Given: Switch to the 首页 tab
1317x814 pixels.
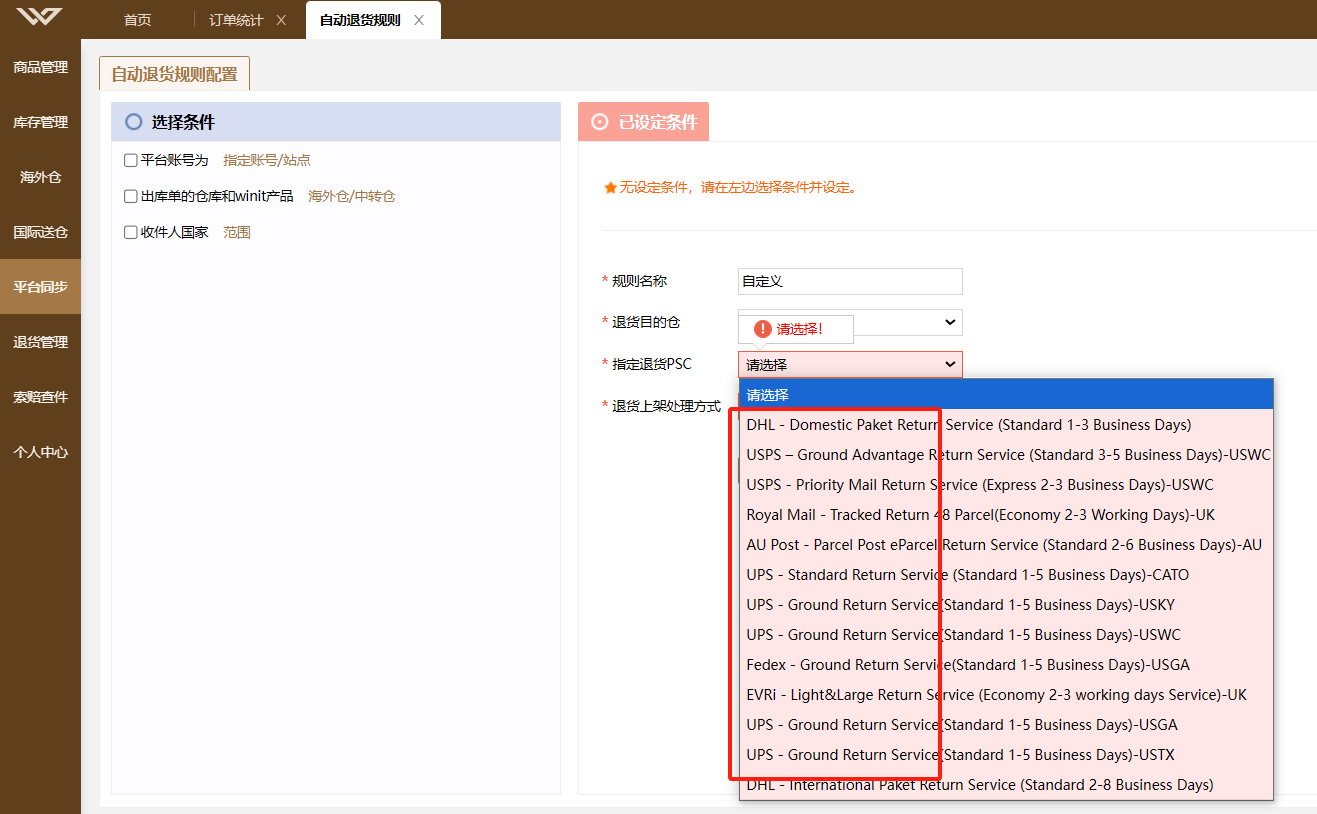Looking at the screenshot, I should tap(137, 20).
